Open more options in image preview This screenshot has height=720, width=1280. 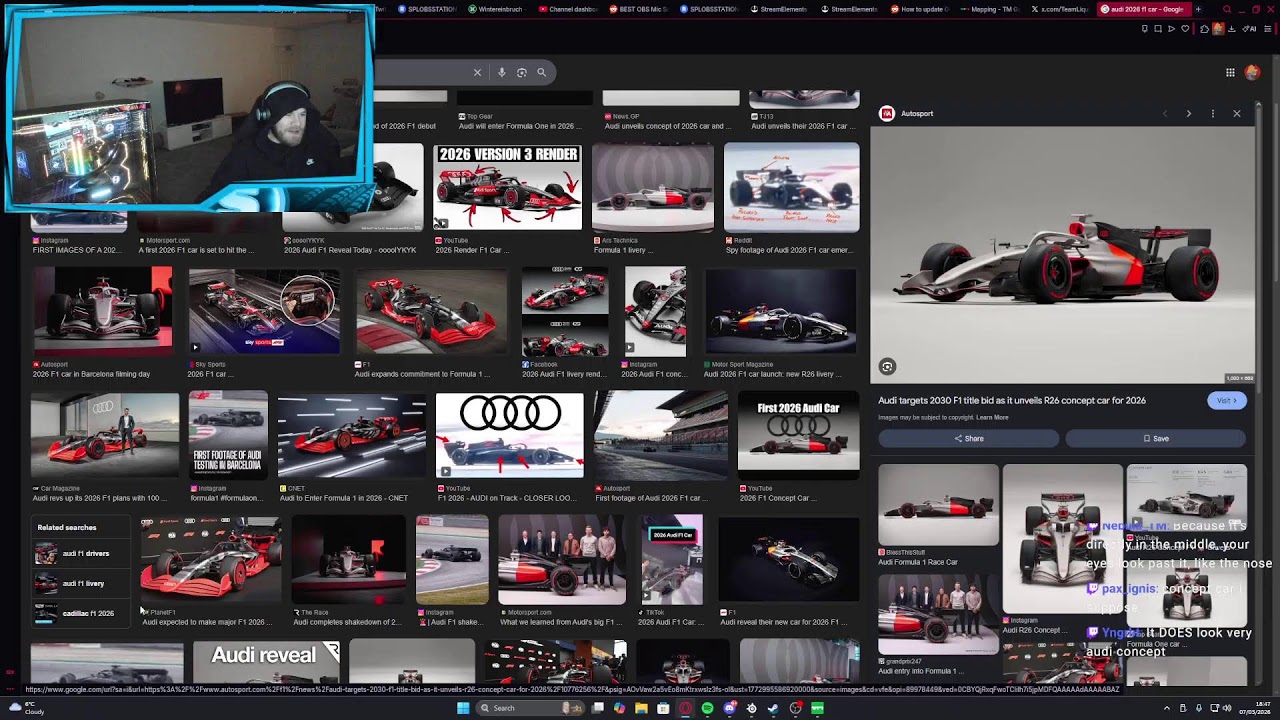[x=1212, y=113]
